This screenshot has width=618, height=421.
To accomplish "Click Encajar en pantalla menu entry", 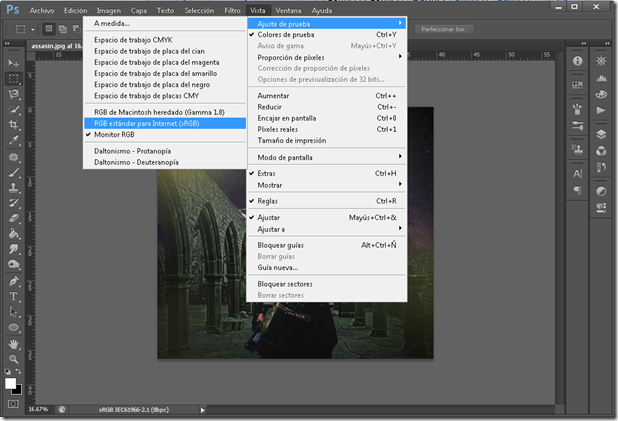I will click(x=327, y=118).
